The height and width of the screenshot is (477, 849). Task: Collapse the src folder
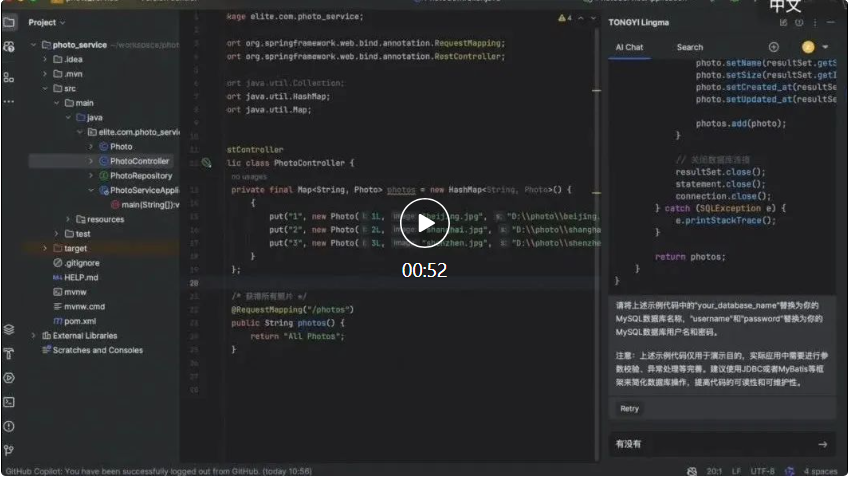pyautogui.click(x=45, y=88)
